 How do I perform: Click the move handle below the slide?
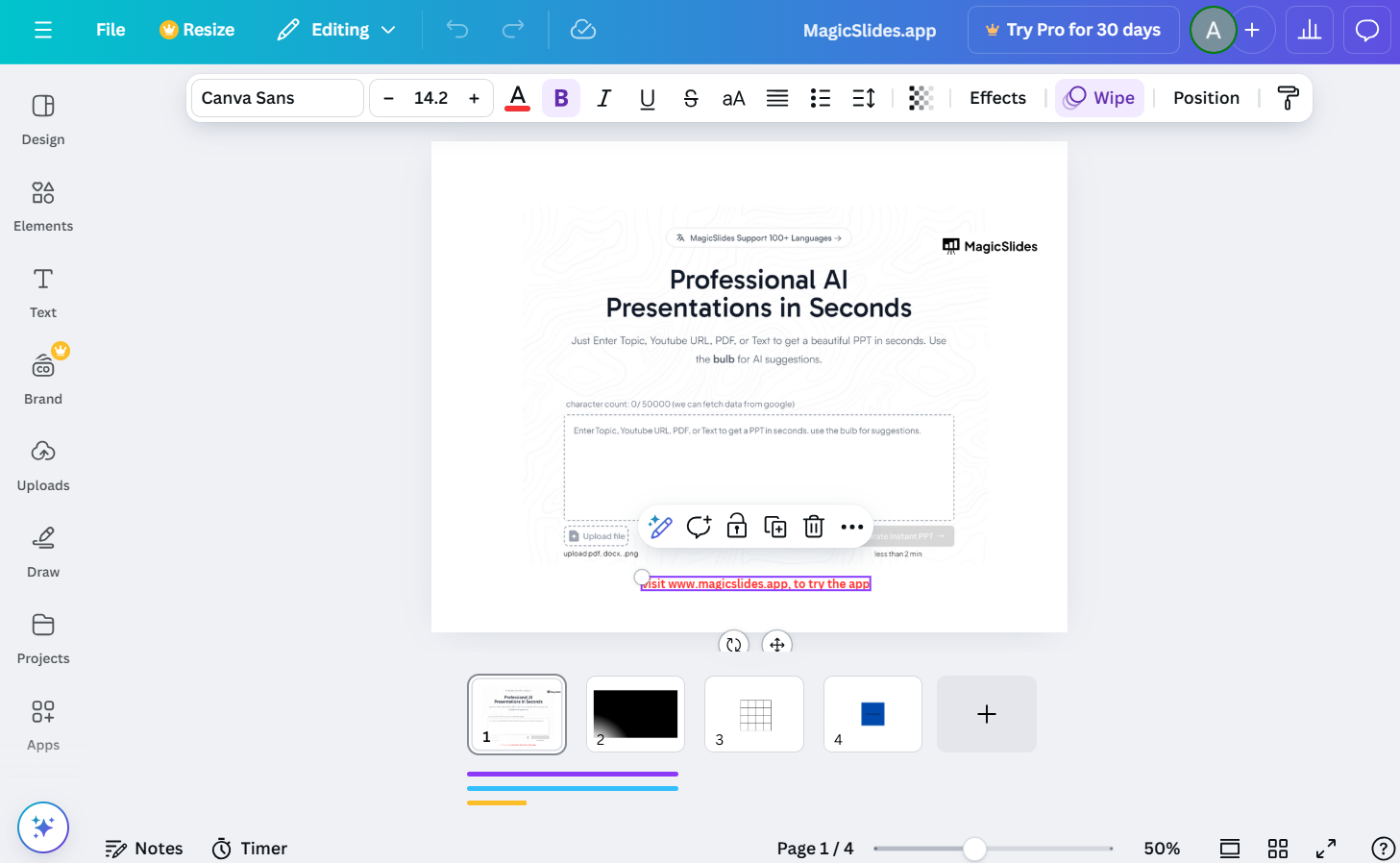pyautogui.click(x=777, y=644)
